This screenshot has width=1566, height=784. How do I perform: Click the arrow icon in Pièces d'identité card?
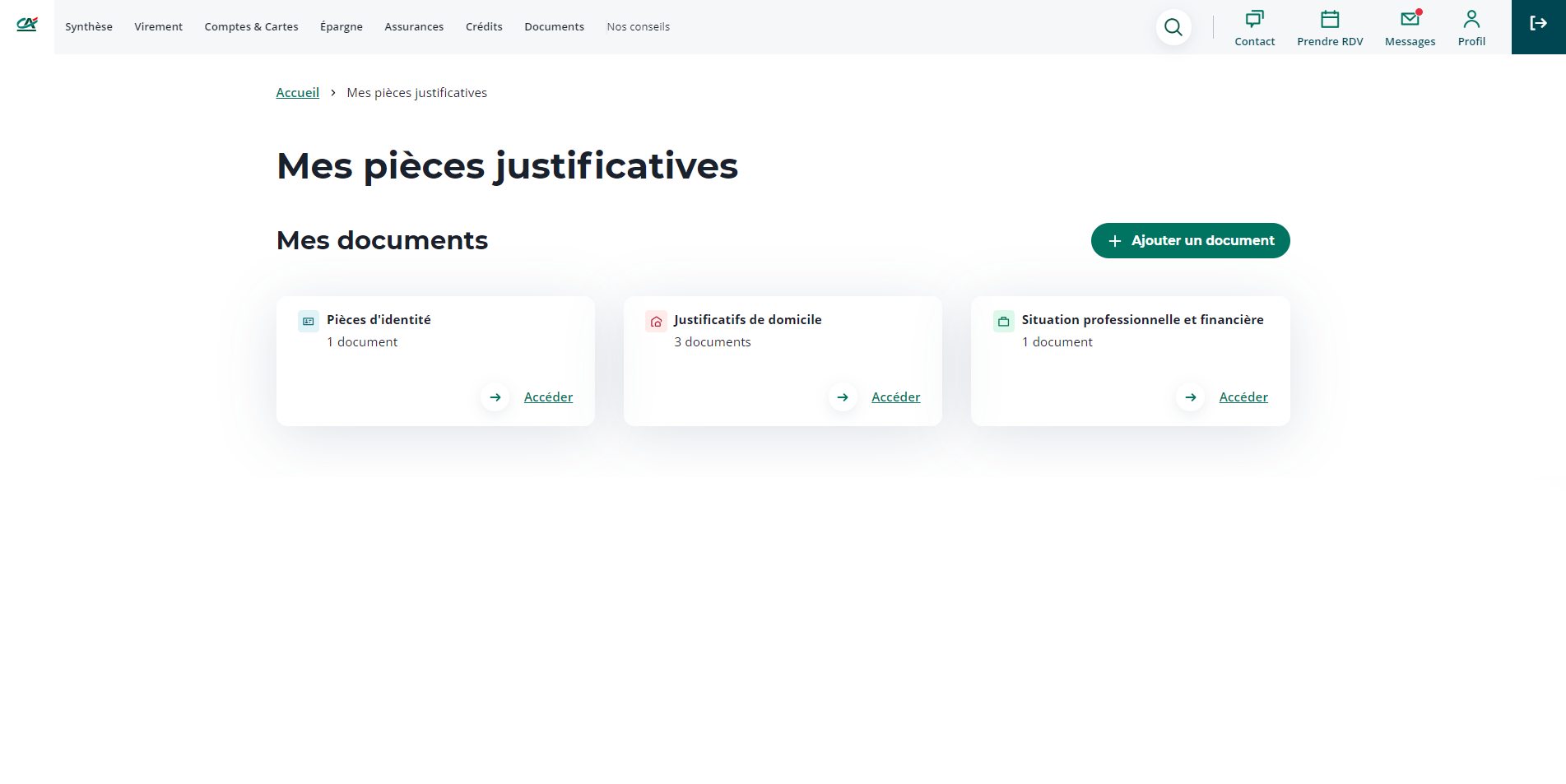tap(495, 397)
